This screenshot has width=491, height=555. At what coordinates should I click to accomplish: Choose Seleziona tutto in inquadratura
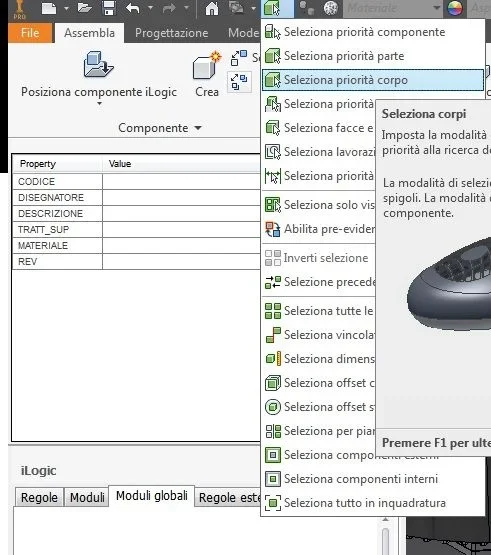coord(372,503)
